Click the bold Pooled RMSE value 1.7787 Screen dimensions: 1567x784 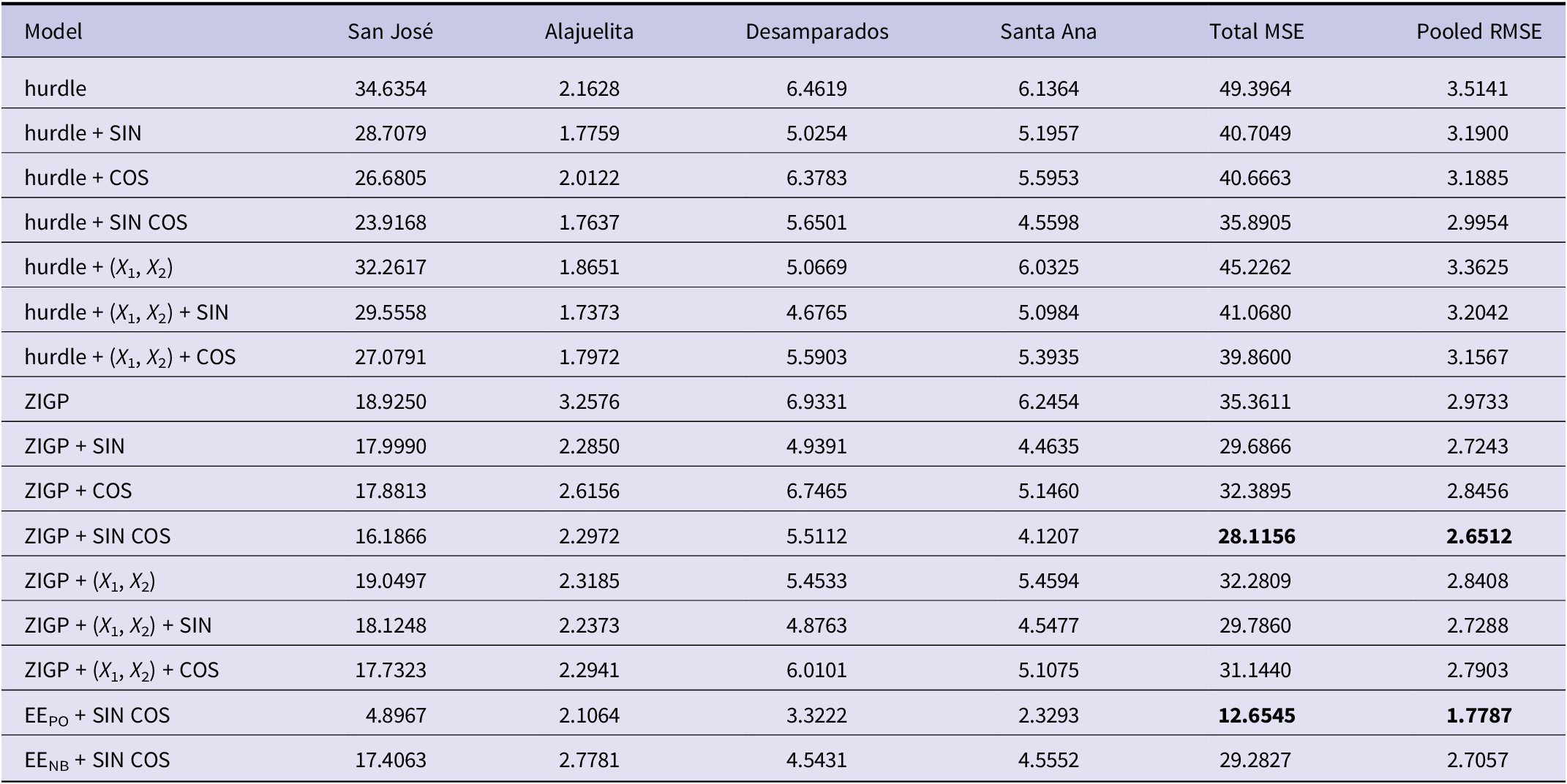pyautogui.click(x=1478, y=715)
